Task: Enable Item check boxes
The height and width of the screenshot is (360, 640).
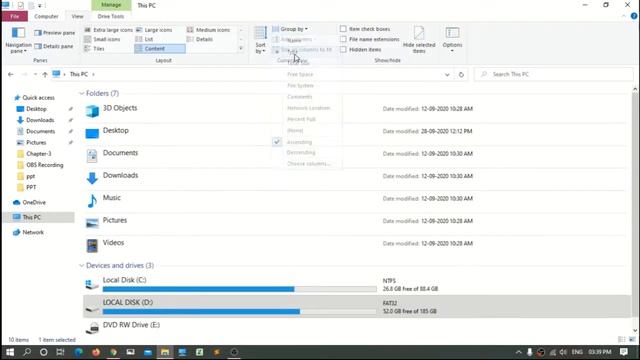Action: click(343, 29)
